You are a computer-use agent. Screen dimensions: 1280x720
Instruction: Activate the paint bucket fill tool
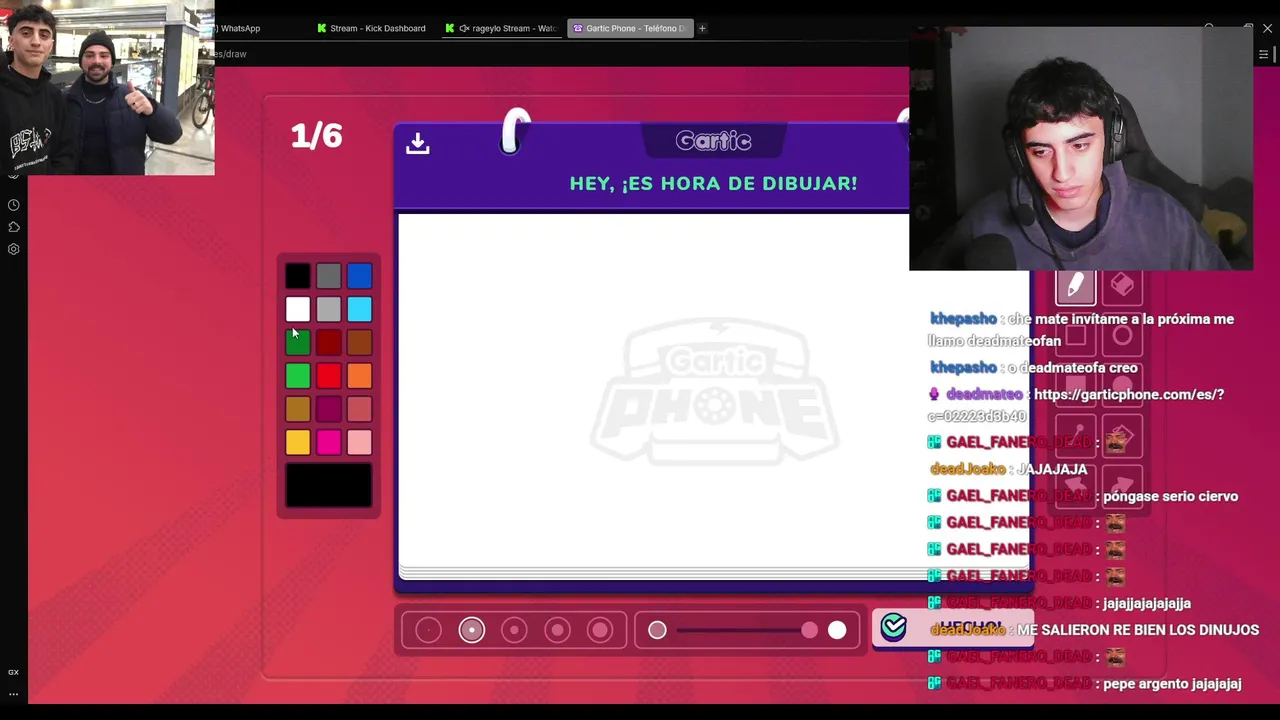click(x=1122, y=438)
